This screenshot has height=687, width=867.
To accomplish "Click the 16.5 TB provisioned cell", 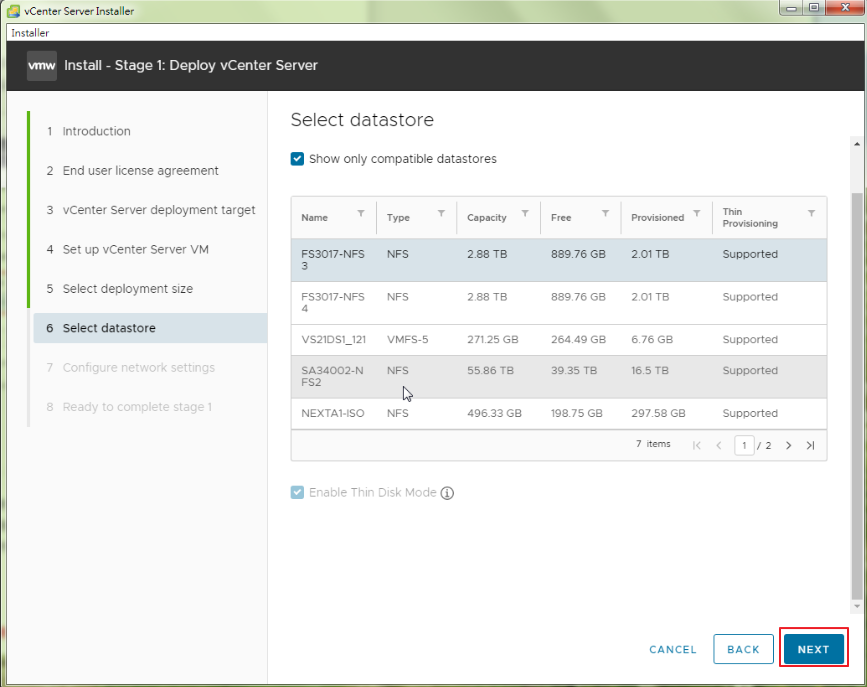I will [x=650, y=371].
